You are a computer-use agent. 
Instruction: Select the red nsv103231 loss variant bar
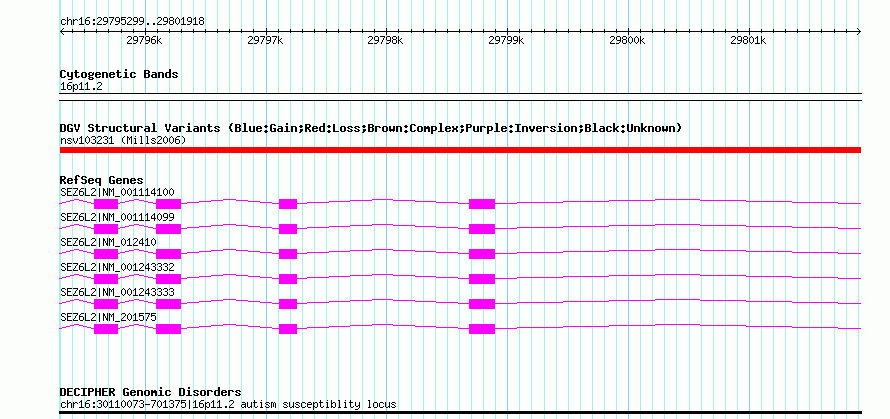(x=460, y=150)
